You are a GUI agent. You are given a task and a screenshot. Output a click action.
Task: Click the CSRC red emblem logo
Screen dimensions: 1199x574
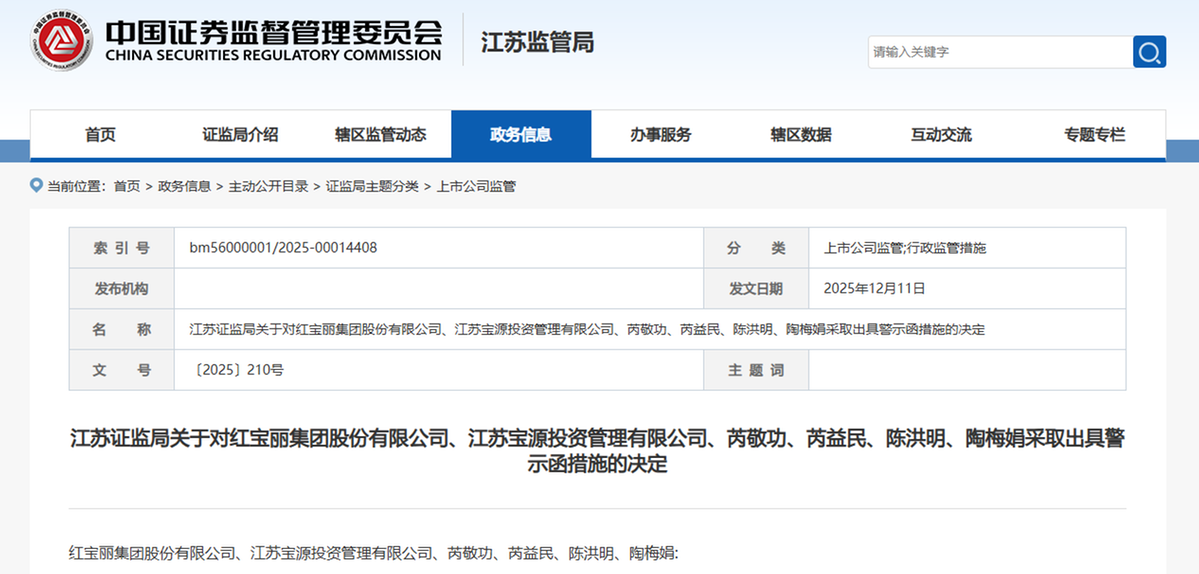coord(62,41)
